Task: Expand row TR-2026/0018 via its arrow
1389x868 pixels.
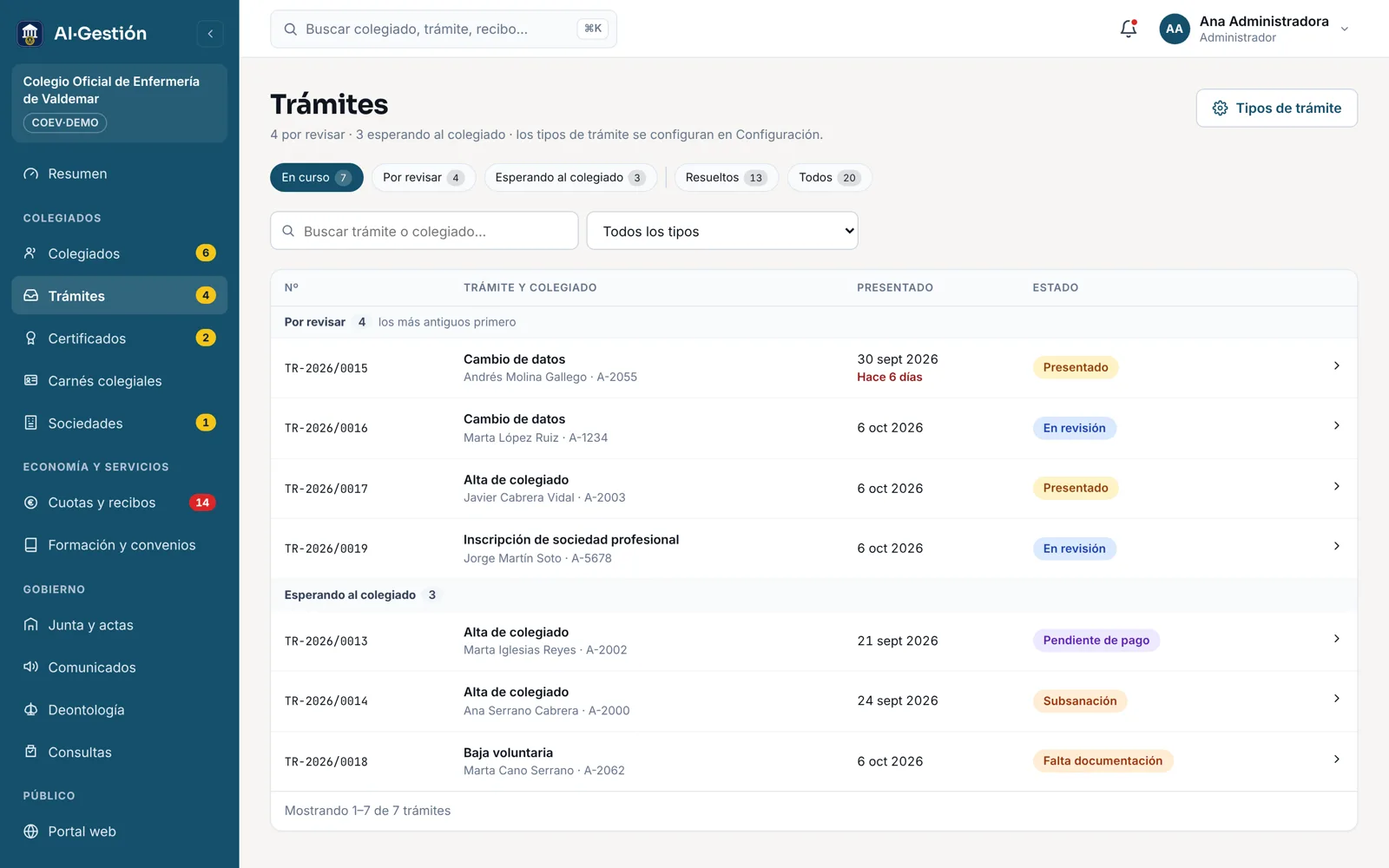Action: pos(1337,759)
